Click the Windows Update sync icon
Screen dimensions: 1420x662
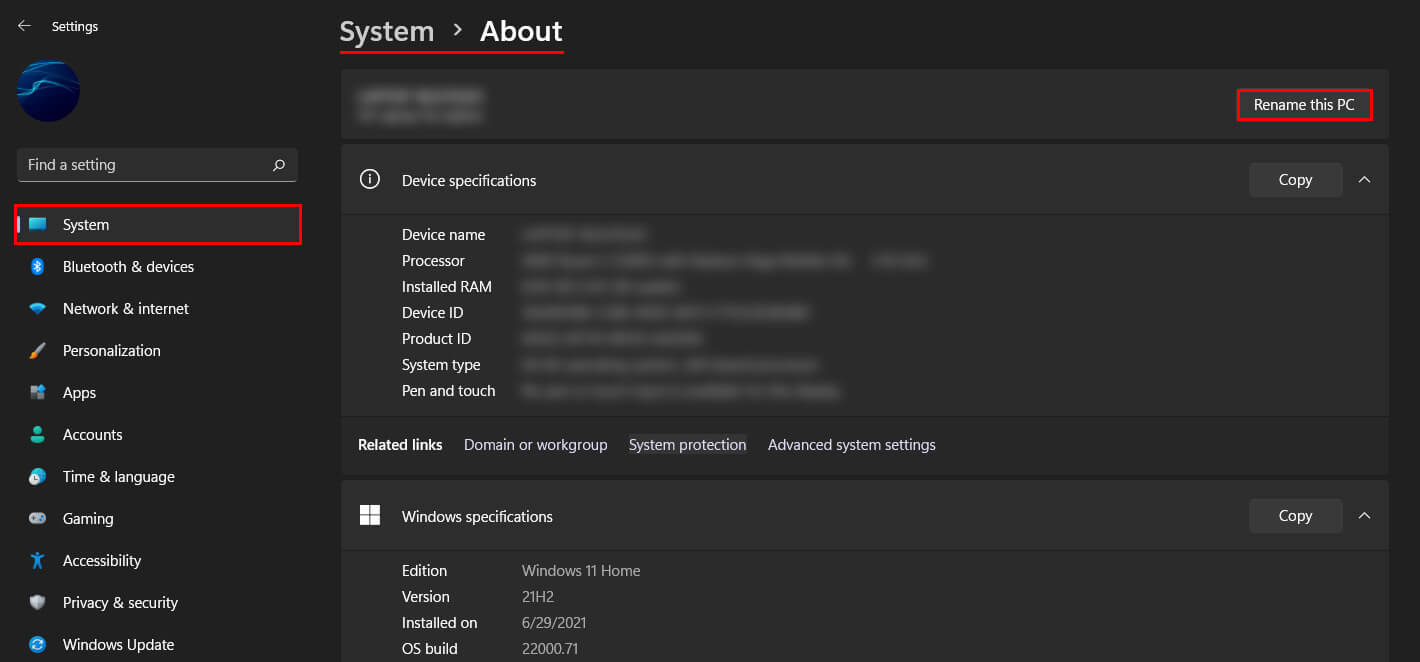coord(38,645)
